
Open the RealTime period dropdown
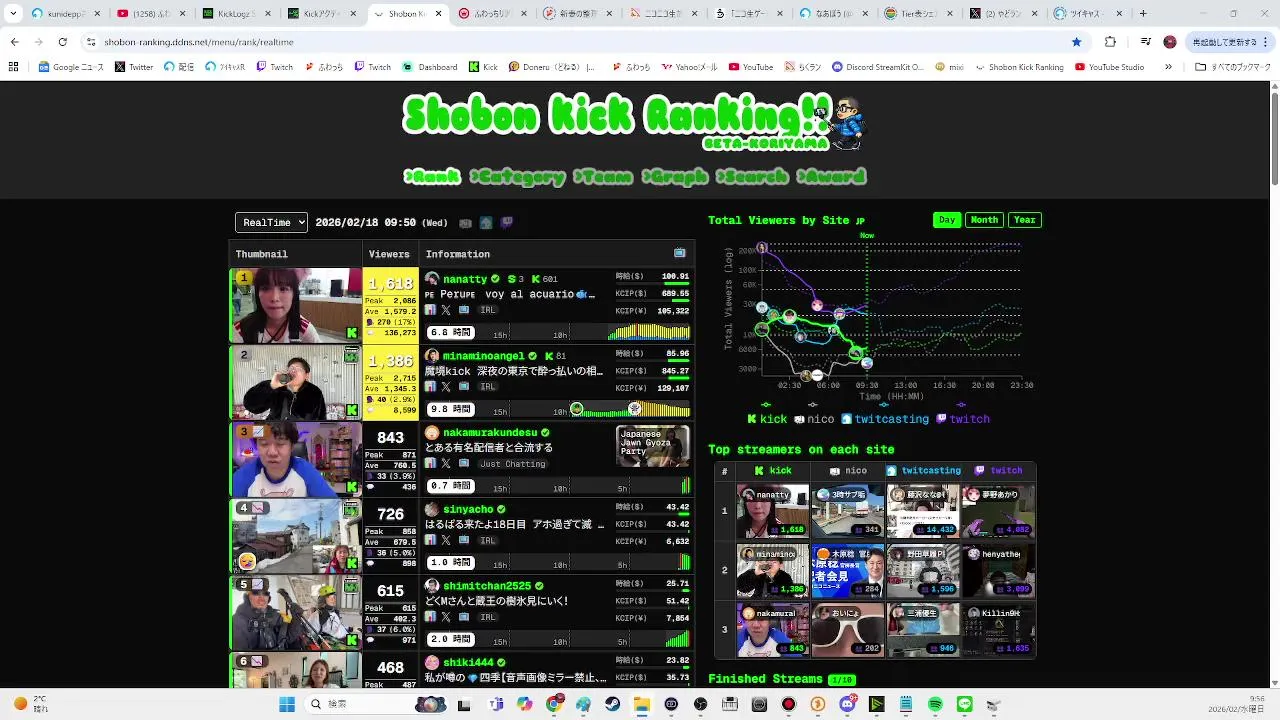[271, 223]
